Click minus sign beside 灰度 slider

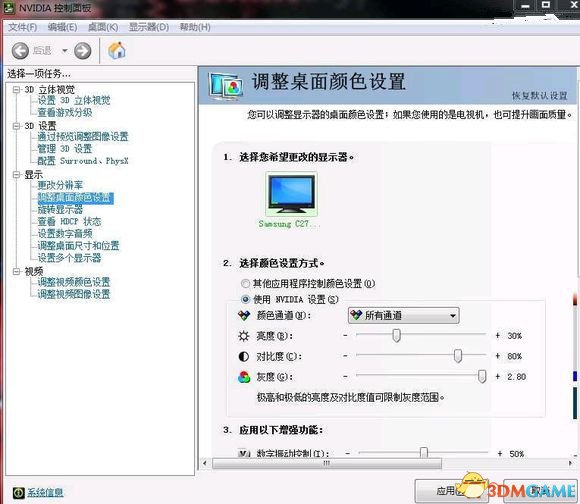[x=345, y=376]
